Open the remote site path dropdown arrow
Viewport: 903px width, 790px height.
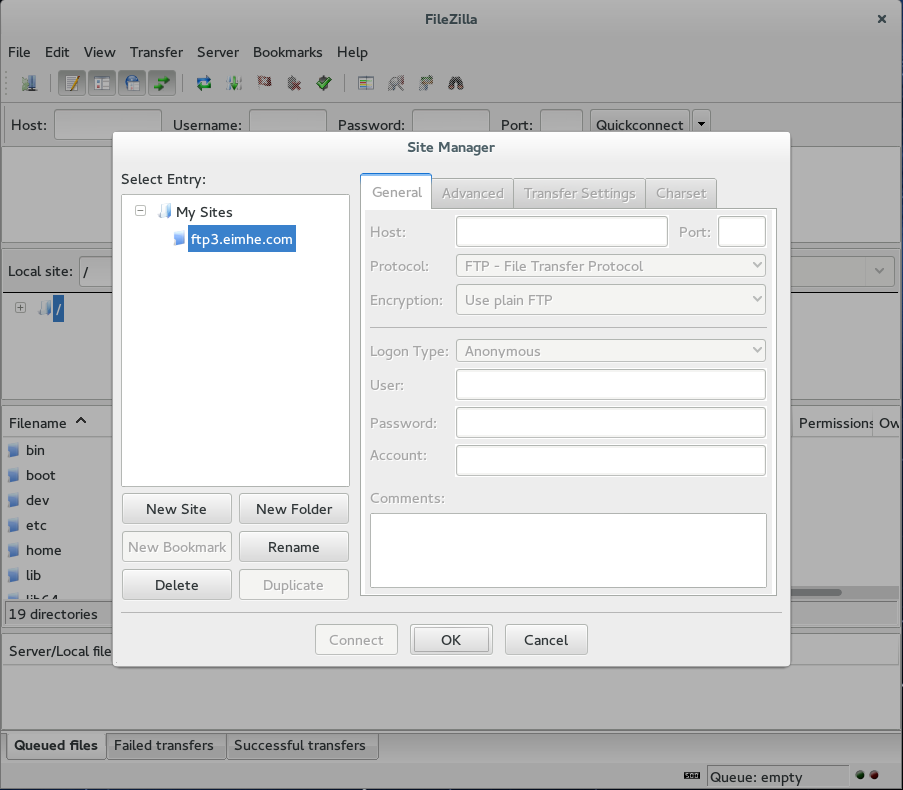click(879, 271)
